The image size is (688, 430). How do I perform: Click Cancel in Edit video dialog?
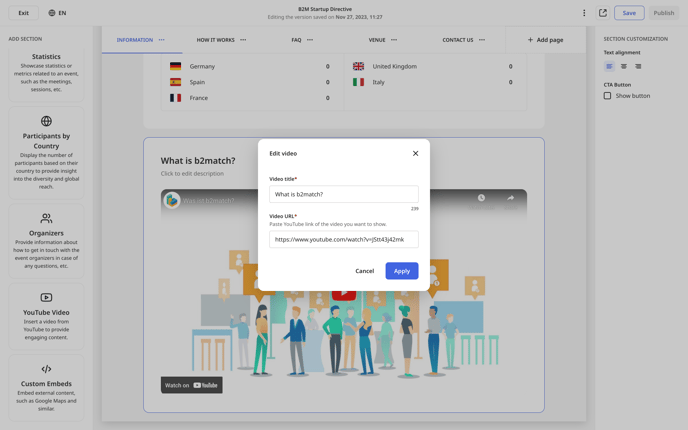pos(365,271)
